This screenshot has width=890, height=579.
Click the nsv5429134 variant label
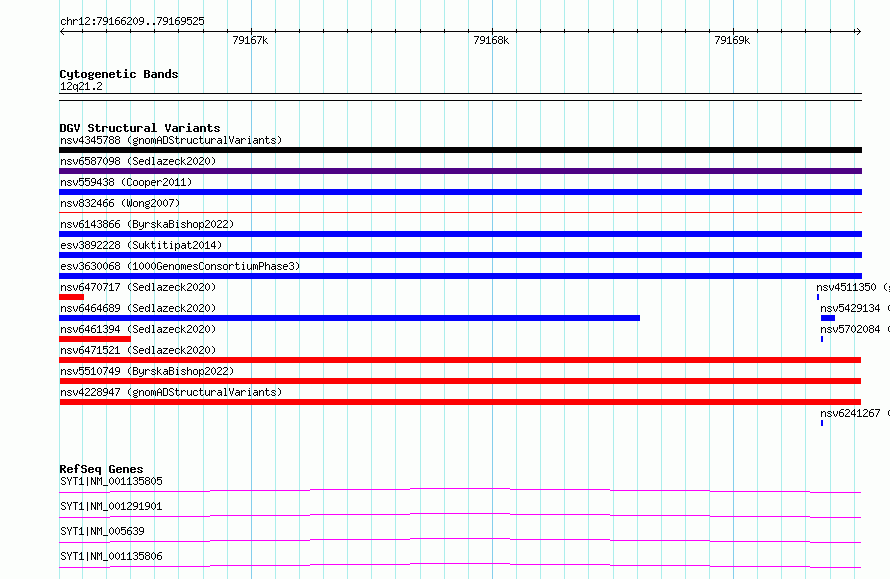[855, 308]
